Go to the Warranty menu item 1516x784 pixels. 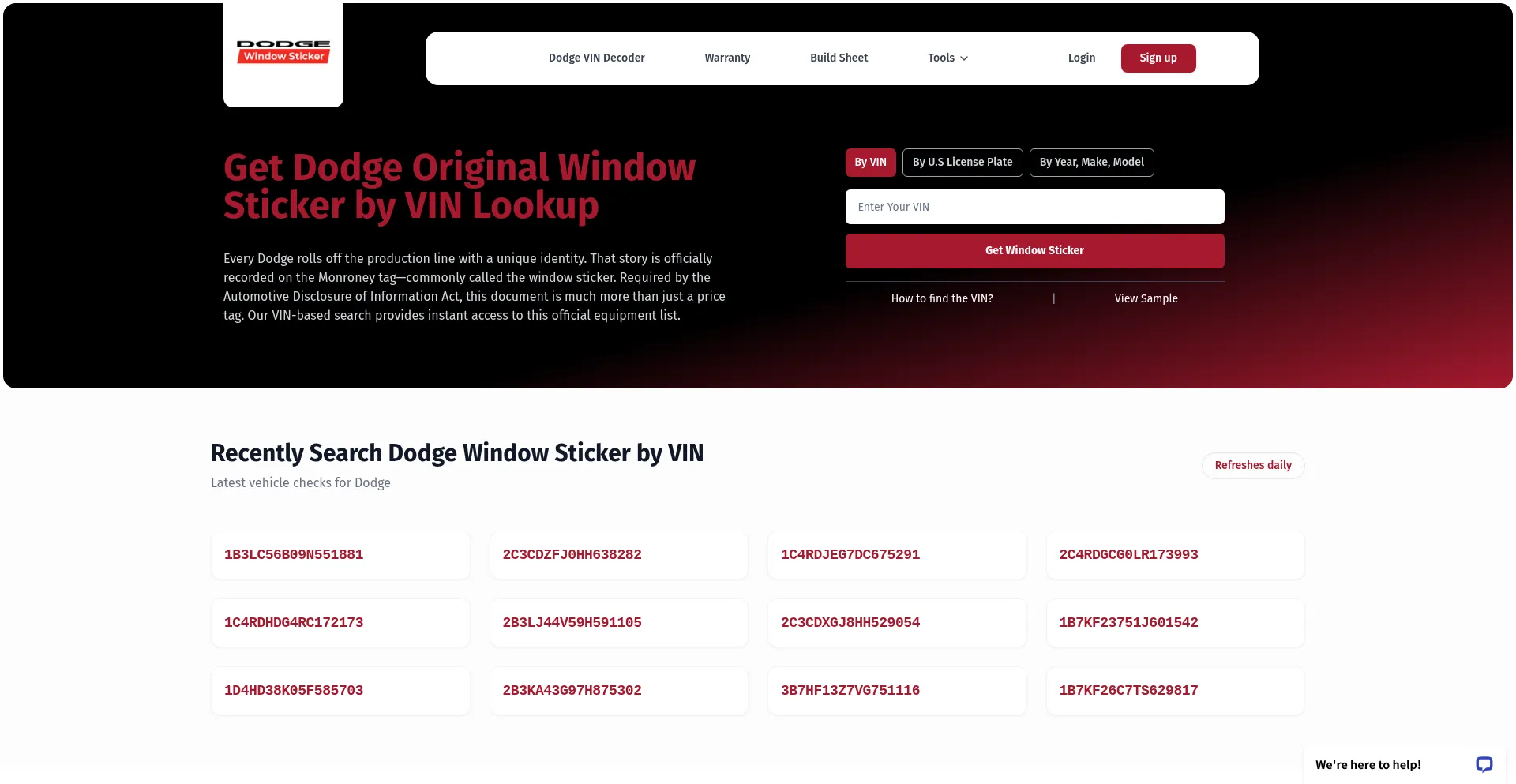(727, 58)
